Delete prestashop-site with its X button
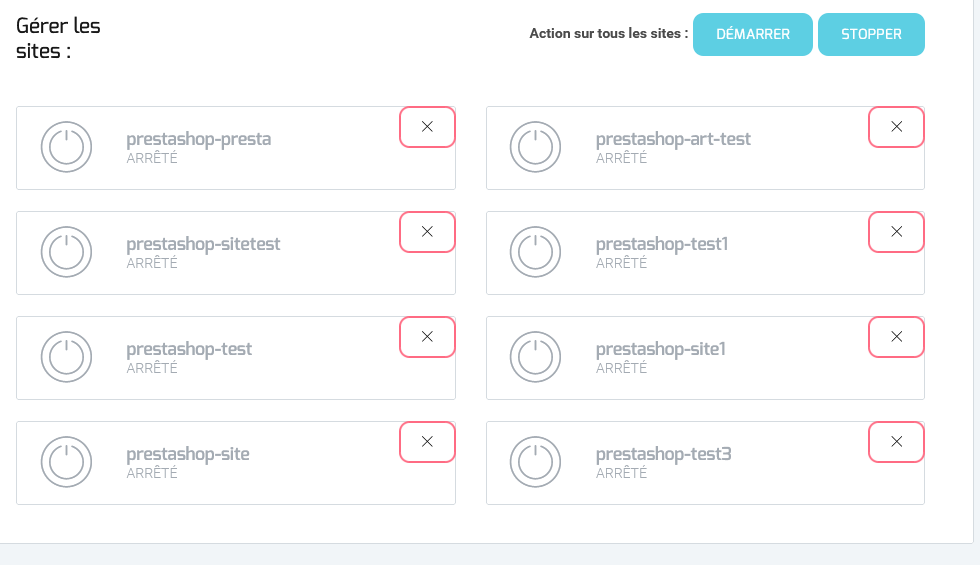The width and height of the screenshot is (980, 565). pos(428,442)
